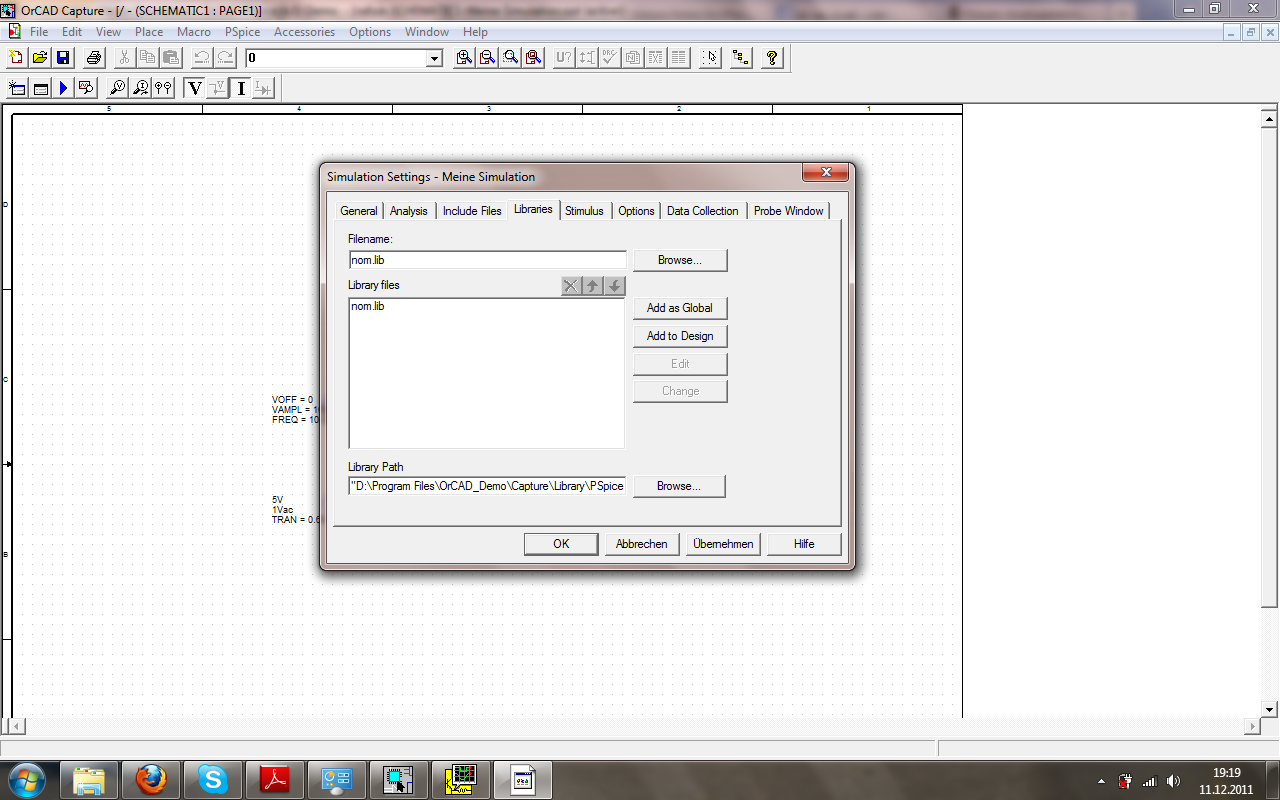Redo the last undone action
The width and height of the screenshot is (1280, 800).
coord(225,58)
